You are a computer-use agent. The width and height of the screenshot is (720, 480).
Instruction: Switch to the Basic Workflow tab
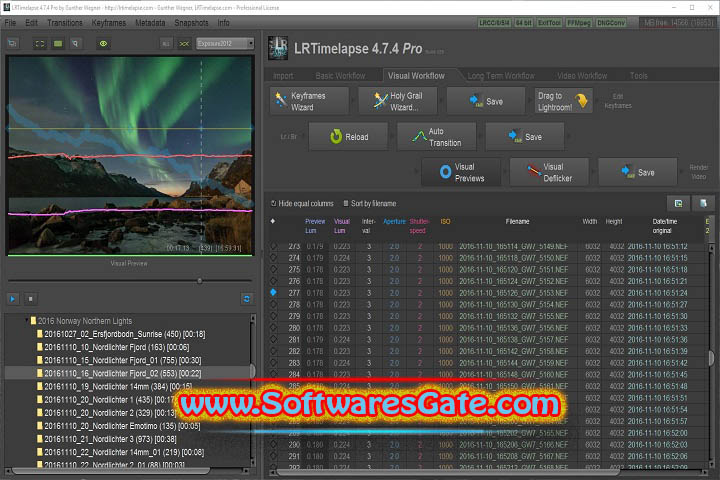(x=340, y=76)
